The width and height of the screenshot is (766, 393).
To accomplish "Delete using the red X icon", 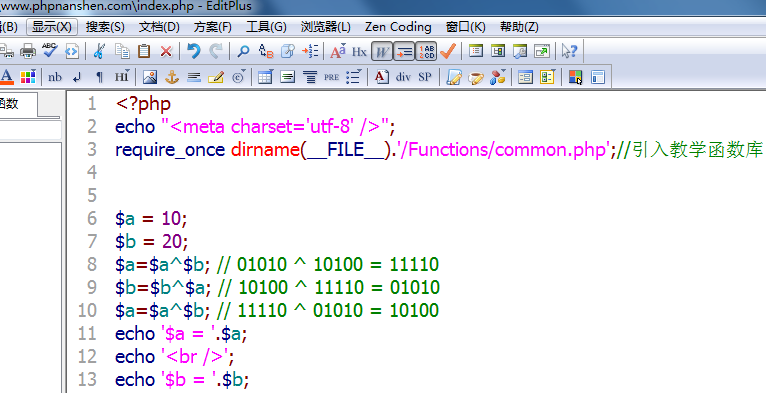I will pyautogui.click(x=166, y=51).
